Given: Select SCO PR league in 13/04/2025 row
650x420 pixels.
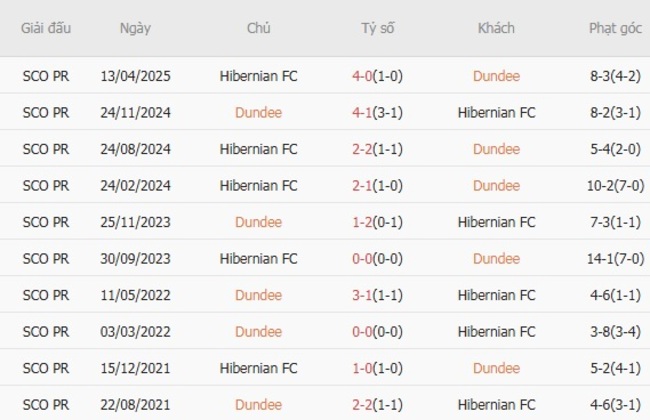Looking at the screenshot, I should [x=46, y=76].
